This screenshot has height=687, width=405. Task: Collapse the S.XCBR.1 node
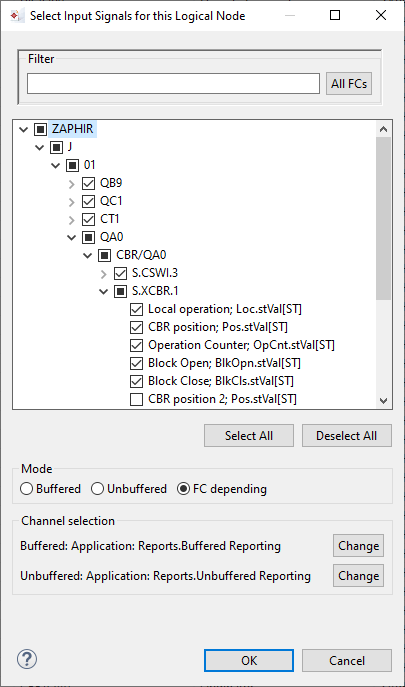click(104, 291)
